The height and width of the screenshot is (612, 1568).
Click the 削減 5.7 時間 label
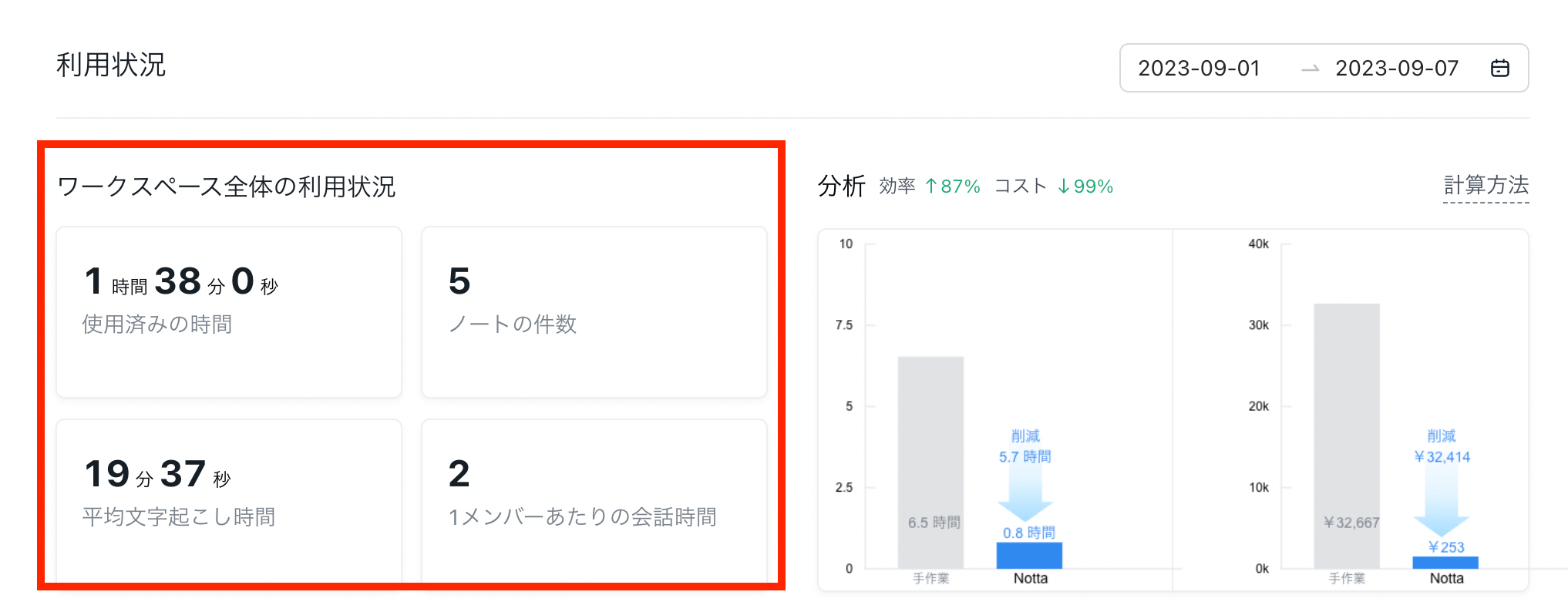[x=1025, y=446]
